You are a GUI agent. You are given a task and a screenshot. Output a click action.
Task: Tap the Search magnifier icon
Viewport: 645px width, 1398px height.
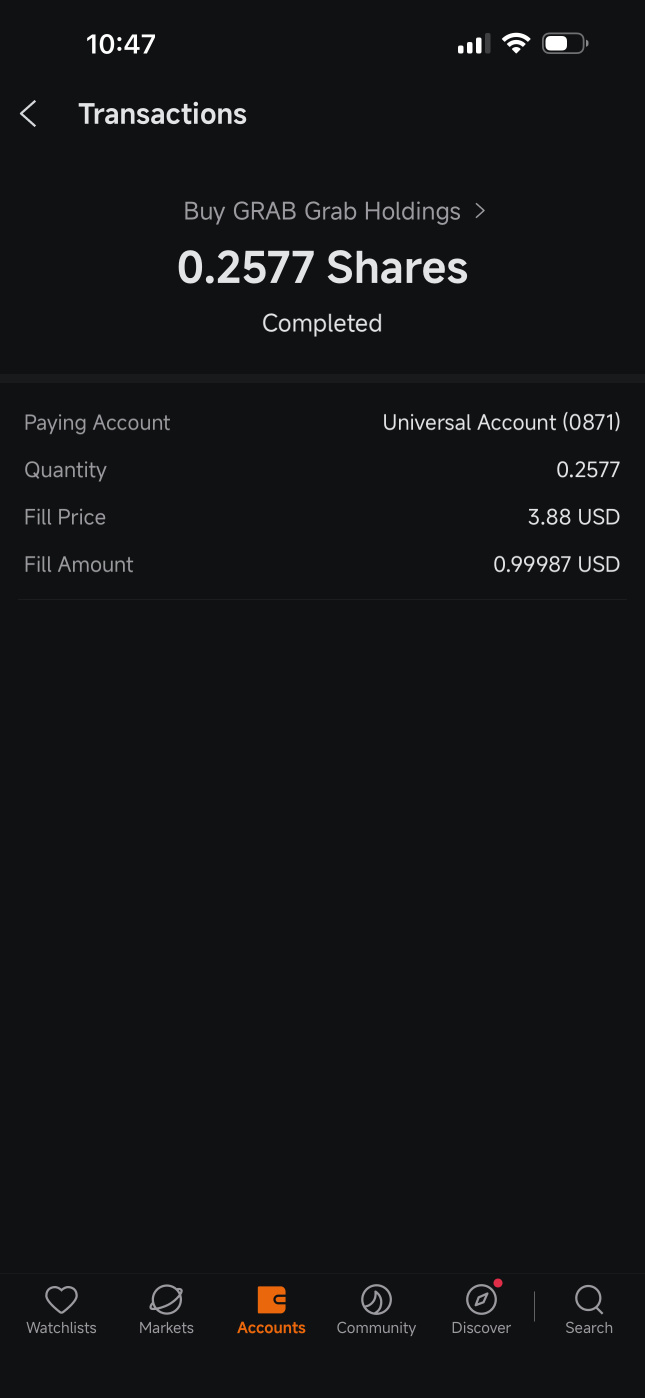pyautogui.click(x=589, y=1299)
